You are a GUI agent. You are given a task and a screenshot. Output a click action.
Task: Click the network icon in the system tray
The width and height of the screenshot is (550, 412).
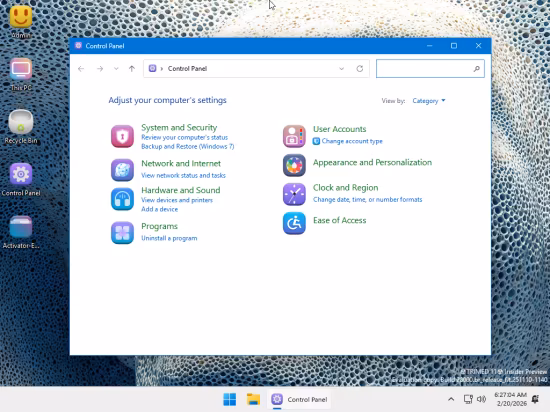tap(468, 399)
